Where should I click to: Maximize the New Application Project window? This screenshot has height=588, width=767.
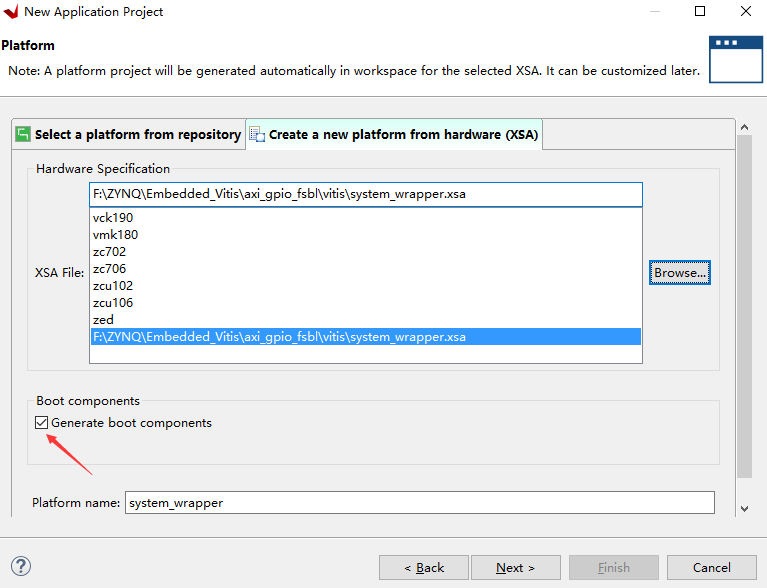pos(700,11)
